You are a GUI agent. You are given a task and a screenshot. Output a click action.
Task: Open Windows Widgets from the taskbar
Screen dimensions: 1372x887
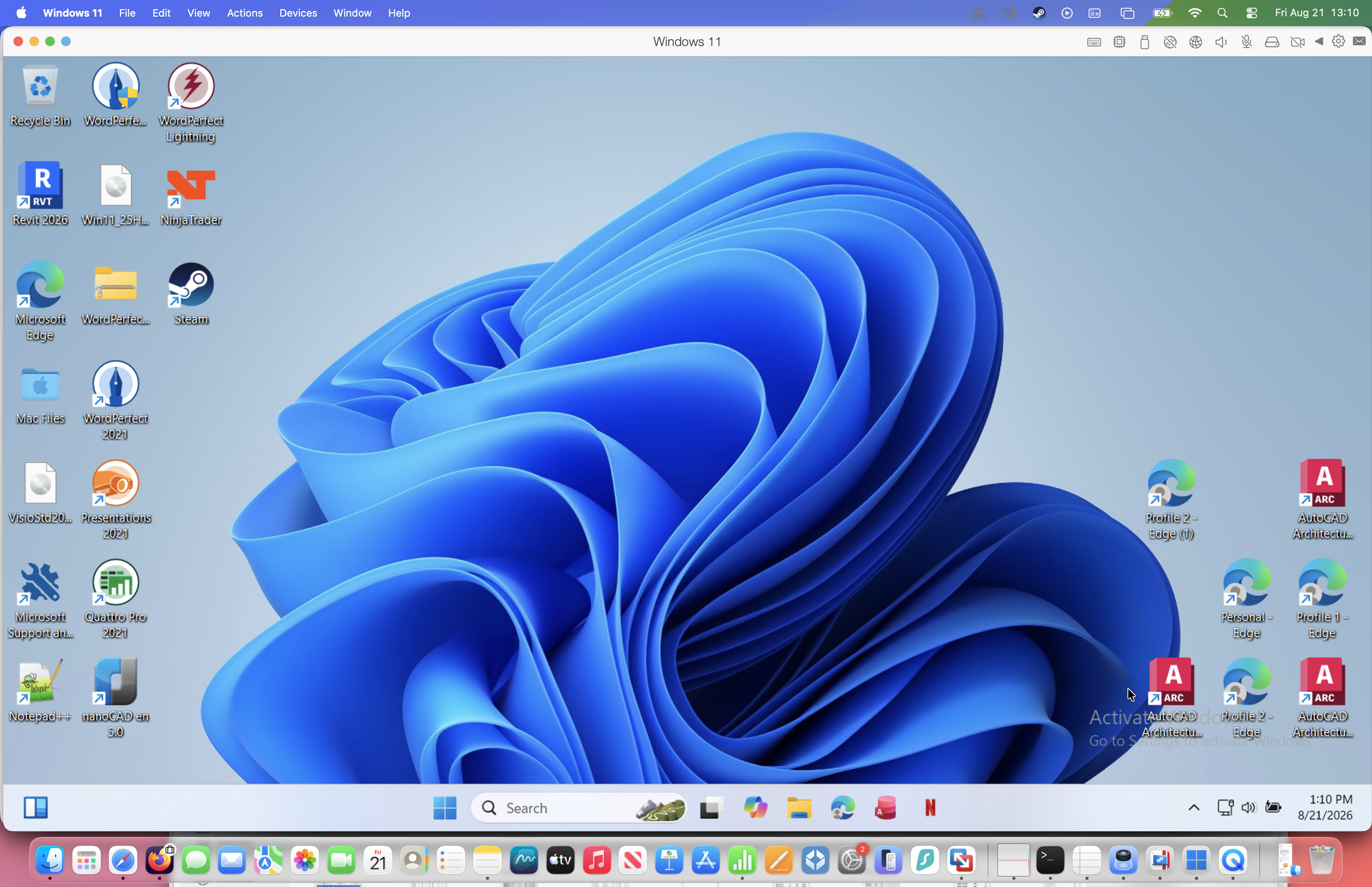[x=36, y=808]
